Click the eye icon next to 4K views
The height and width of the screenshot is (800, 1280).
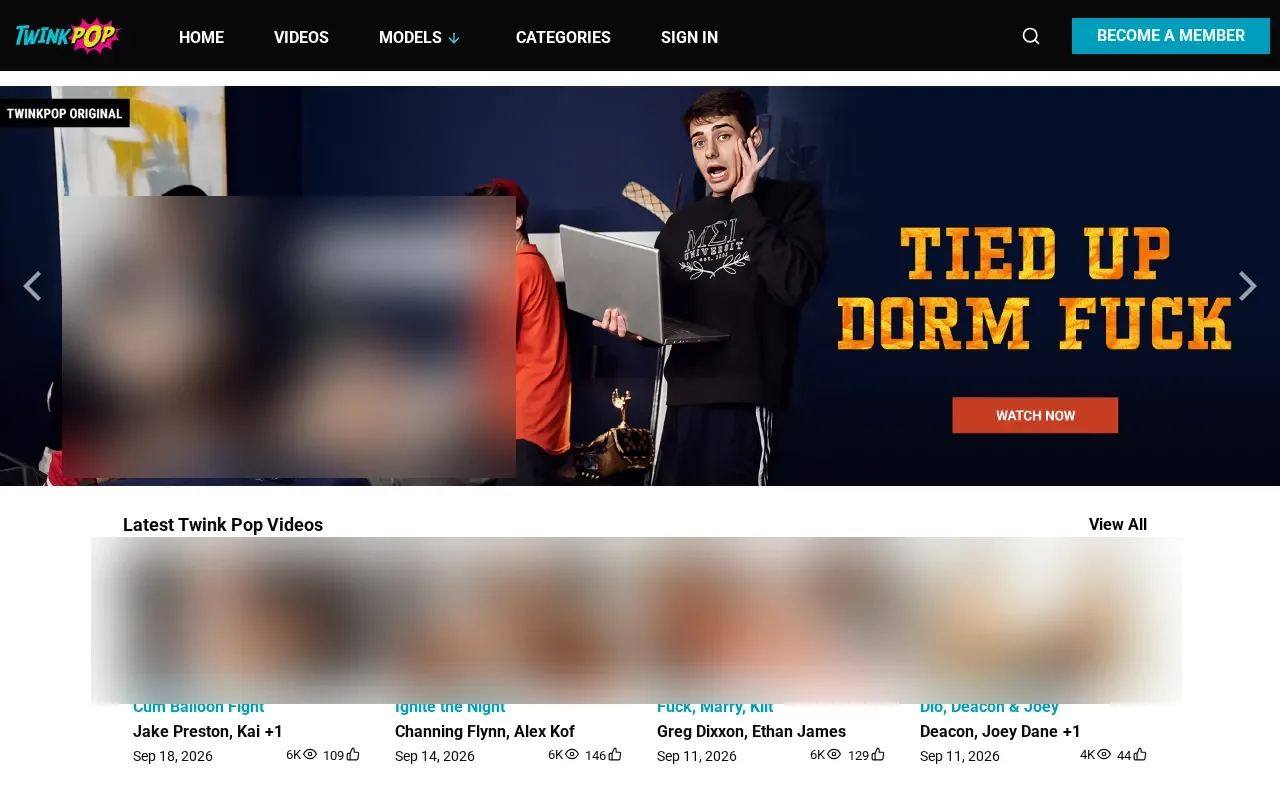coord(1104,755)
